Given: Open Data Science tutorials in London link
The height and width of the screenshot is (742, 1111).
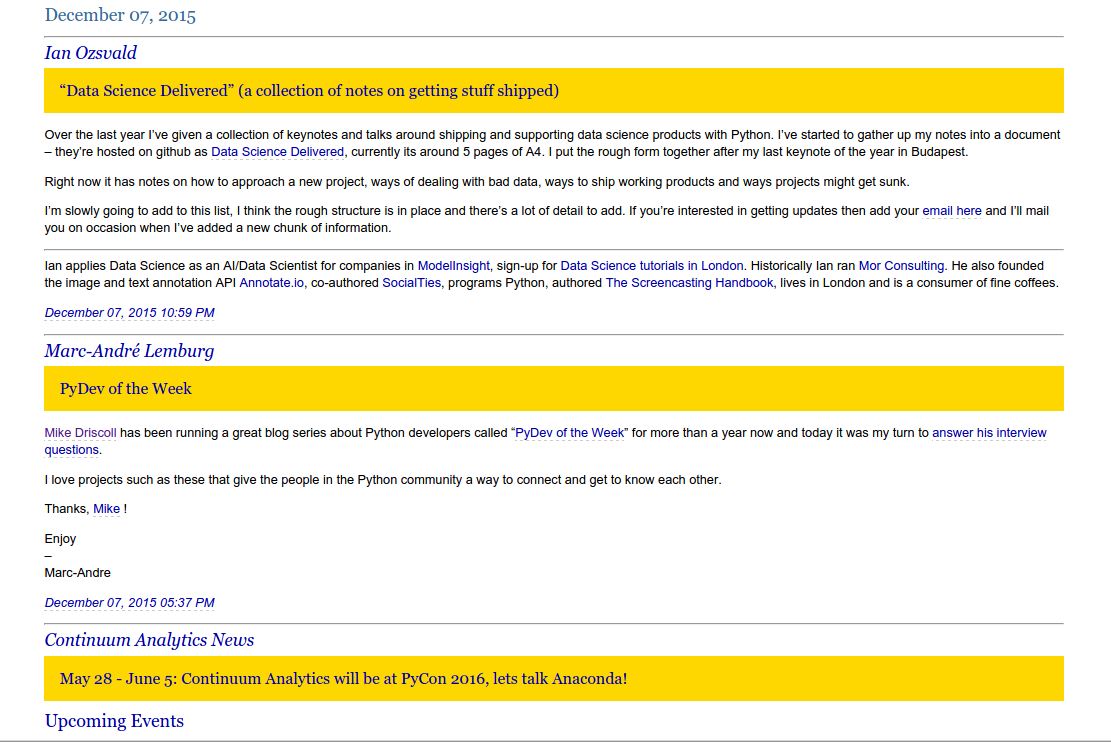Looking at the screenshot, I should (652, 266).
